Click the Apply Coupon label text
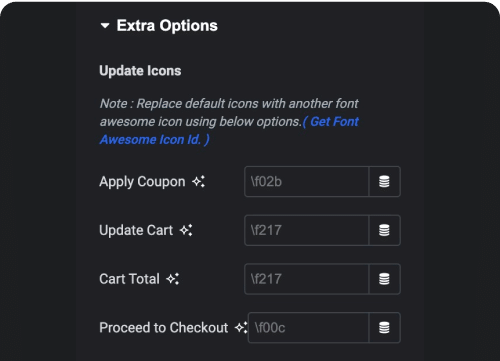This screenshot has width=500, height=361. 142,182
